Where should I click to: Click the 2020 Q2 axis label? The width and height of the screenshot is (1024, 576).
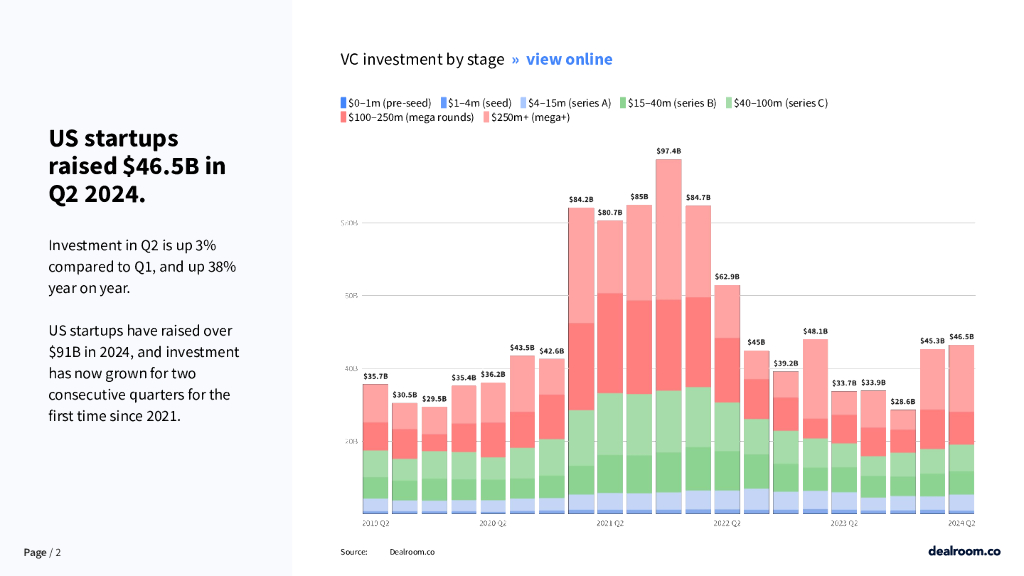493,523
